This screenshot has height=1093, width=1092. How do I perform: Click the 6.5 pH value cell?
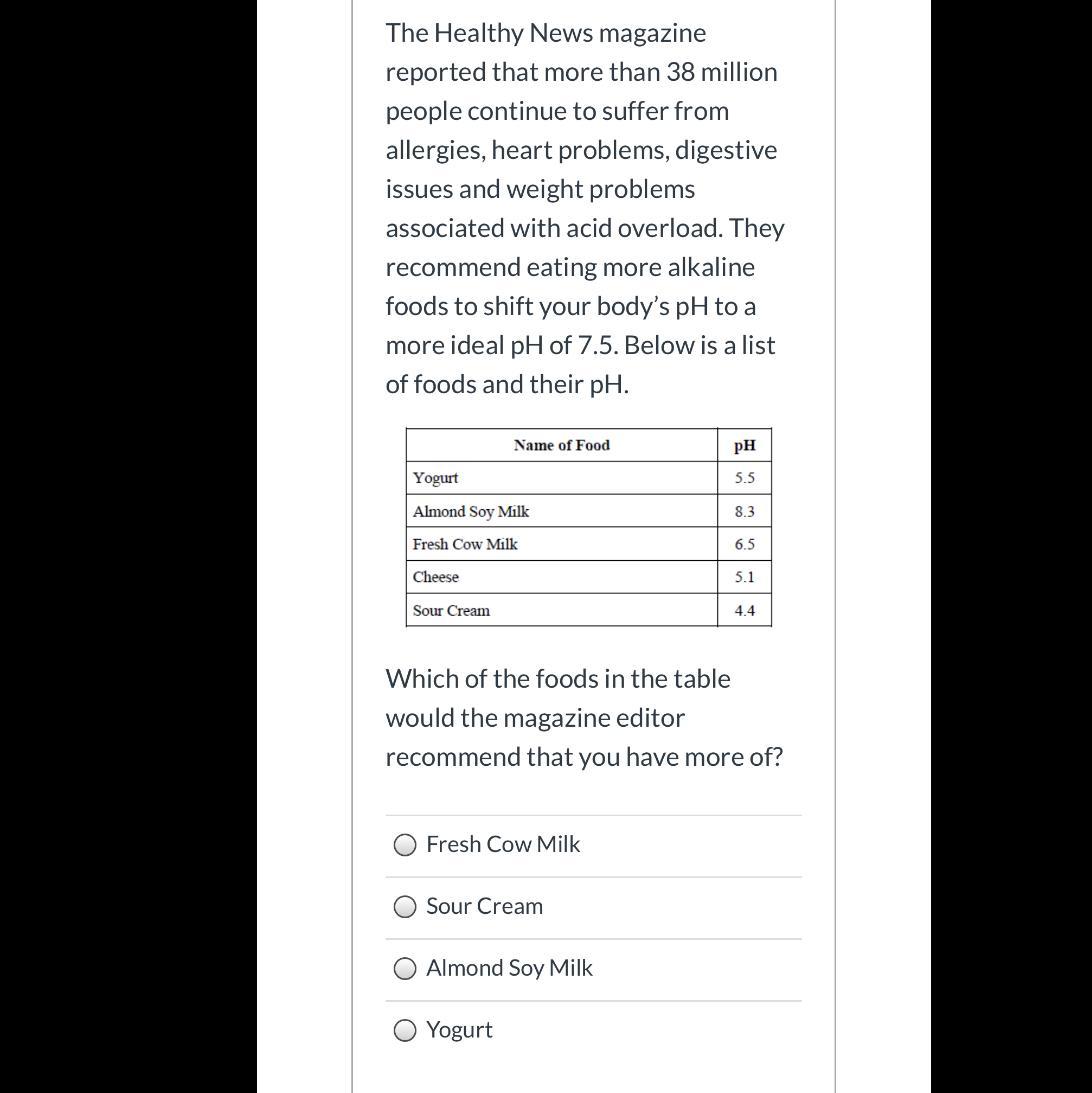tap(744, 544)
